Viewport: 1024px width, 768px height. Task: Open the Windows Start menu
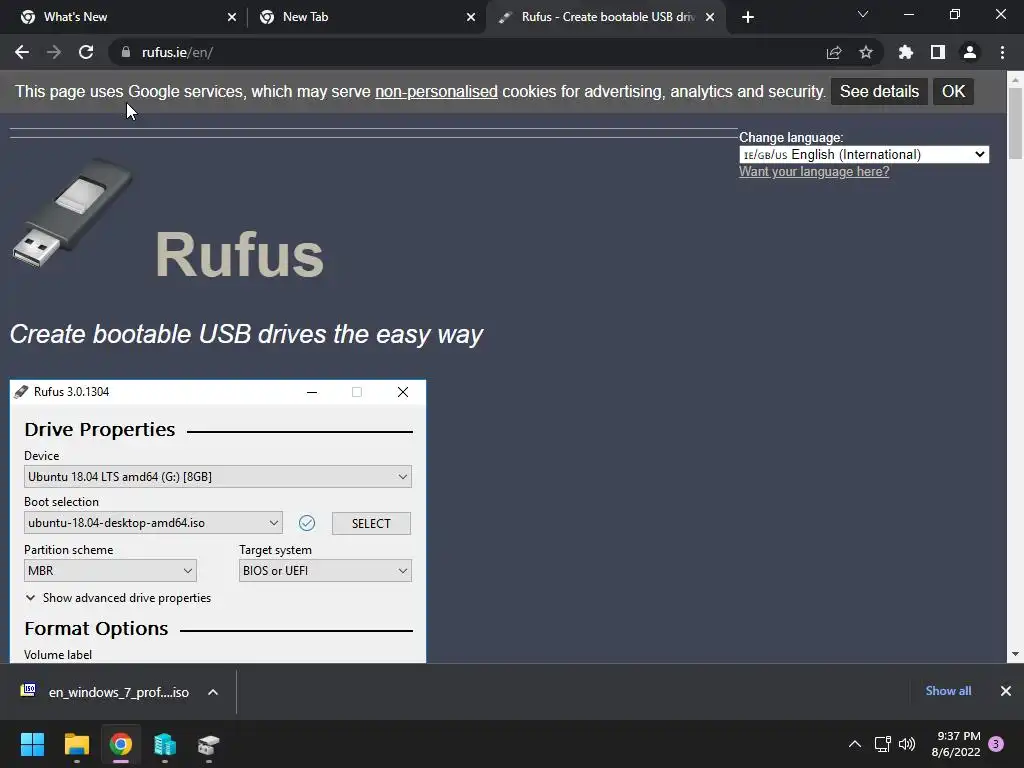(x=32, y=744)
